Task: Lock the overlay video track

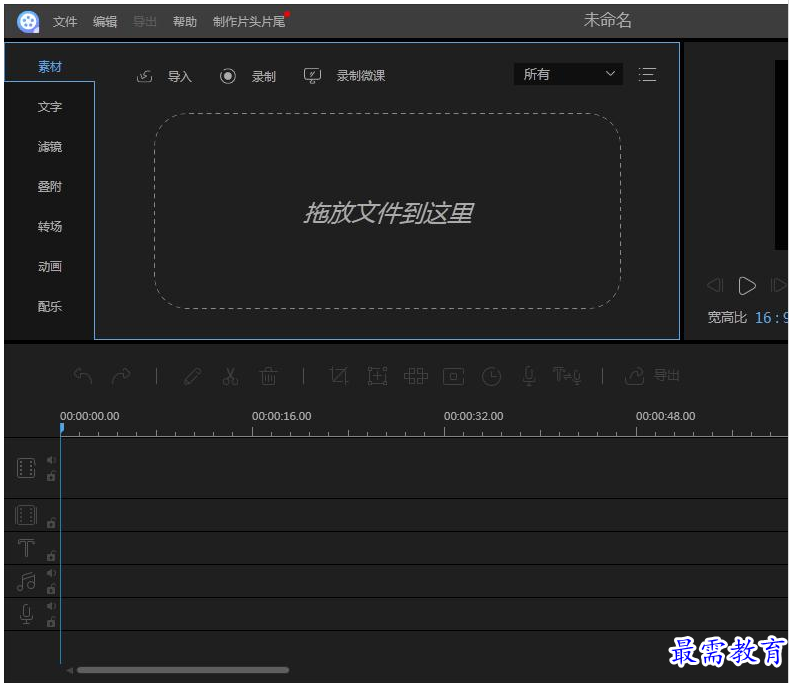Action: 51,523
